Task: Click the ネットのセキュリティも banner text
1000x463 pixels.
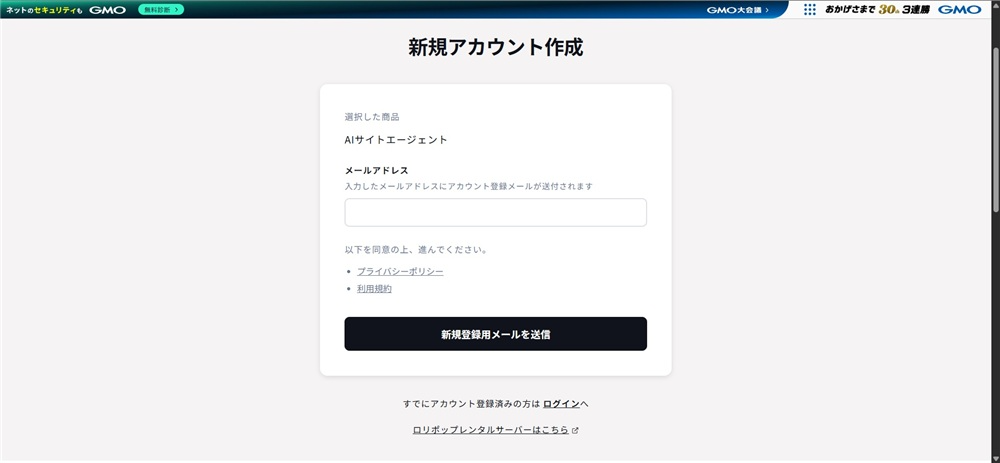Action: (45, 10)
